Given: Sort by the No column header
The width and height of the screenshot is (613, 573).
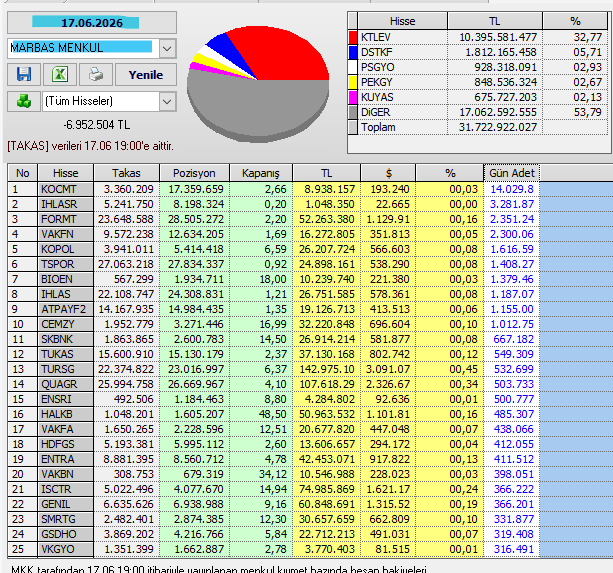Looking at the screenshot, I should click(x=23, y=173).
